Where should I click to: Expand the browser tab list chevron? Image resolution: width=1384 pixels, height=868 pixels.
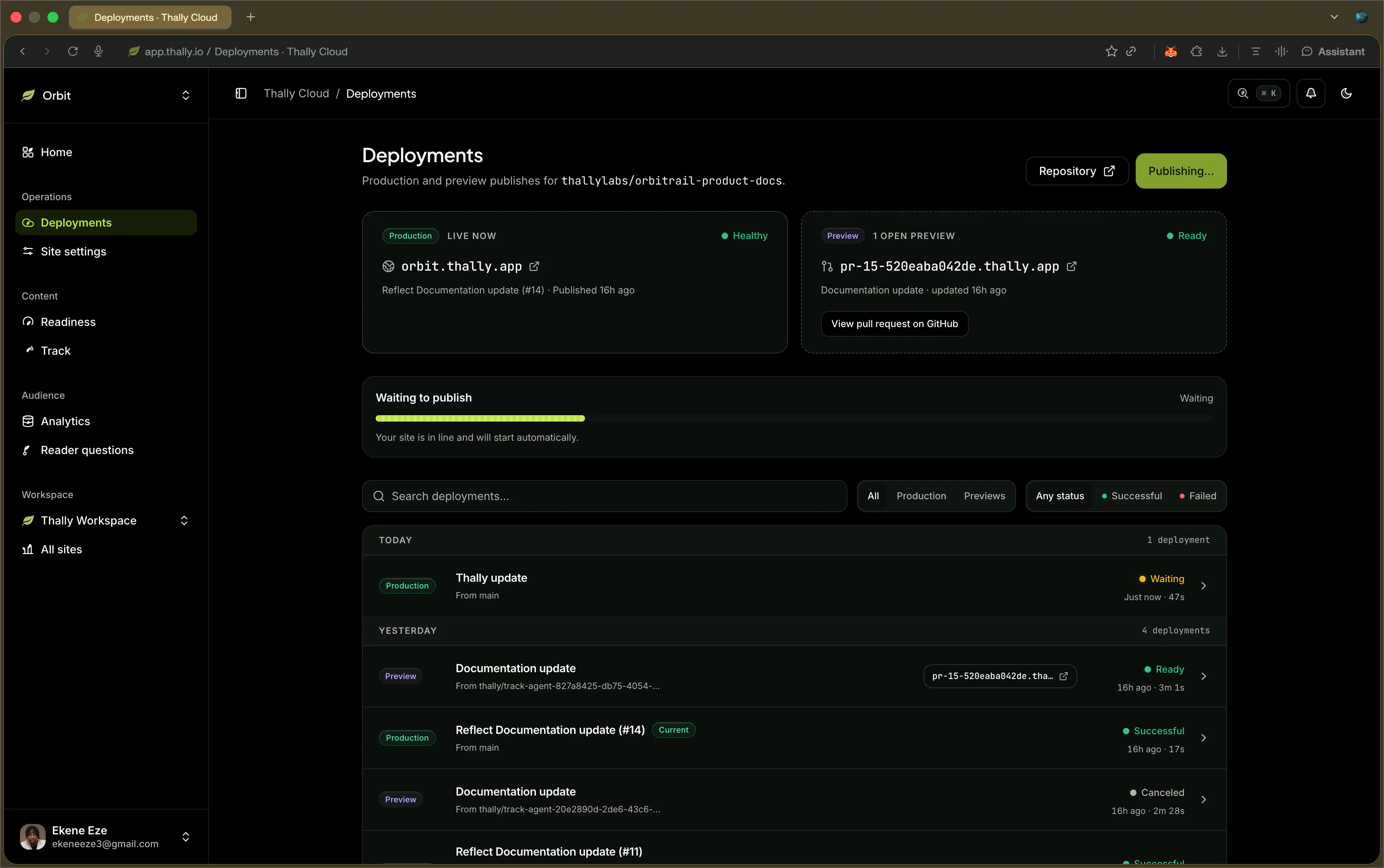click(1334, 17)
